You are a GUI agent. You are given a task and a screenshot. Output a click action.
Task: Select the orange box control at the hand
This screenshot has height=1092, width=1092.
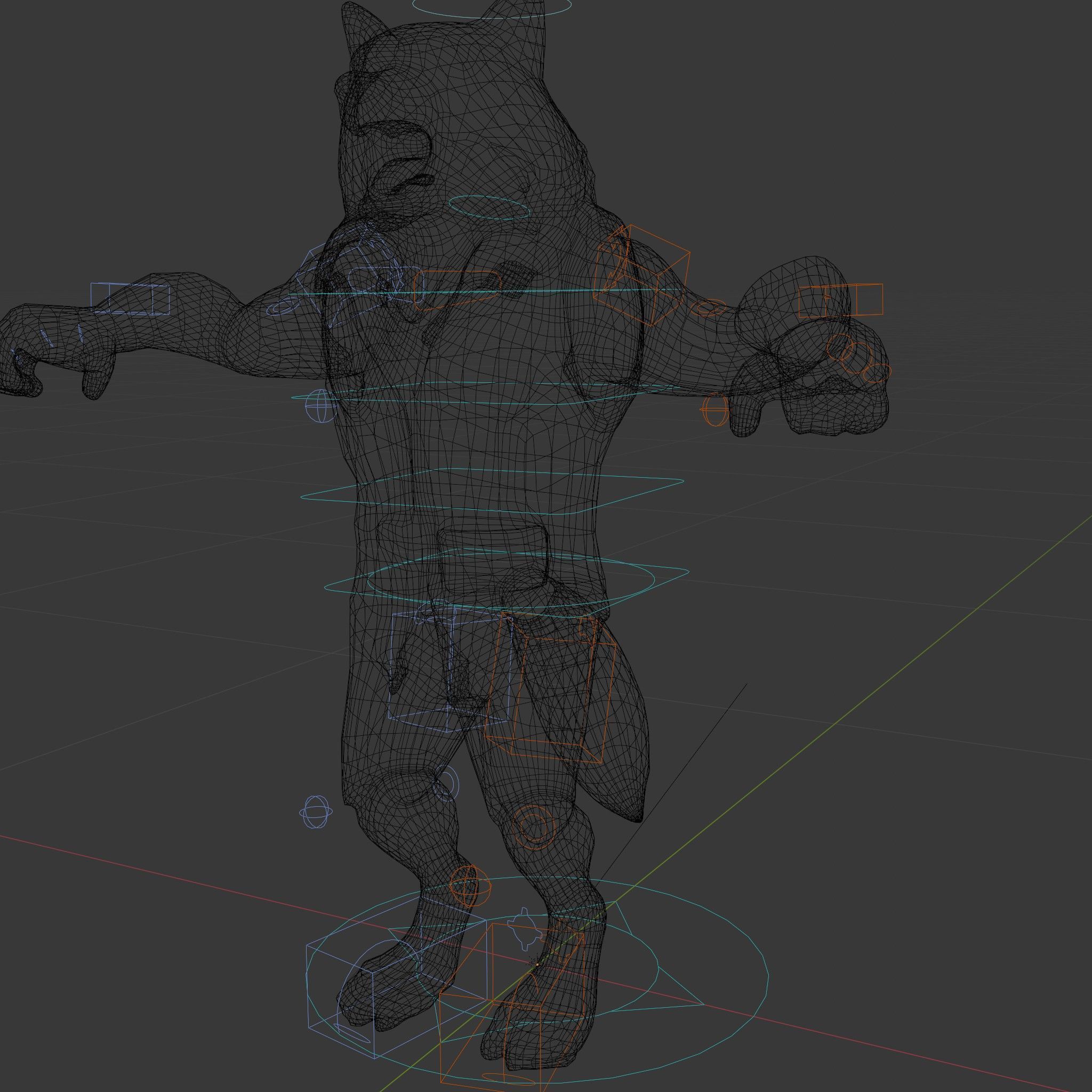pos(840,300)
